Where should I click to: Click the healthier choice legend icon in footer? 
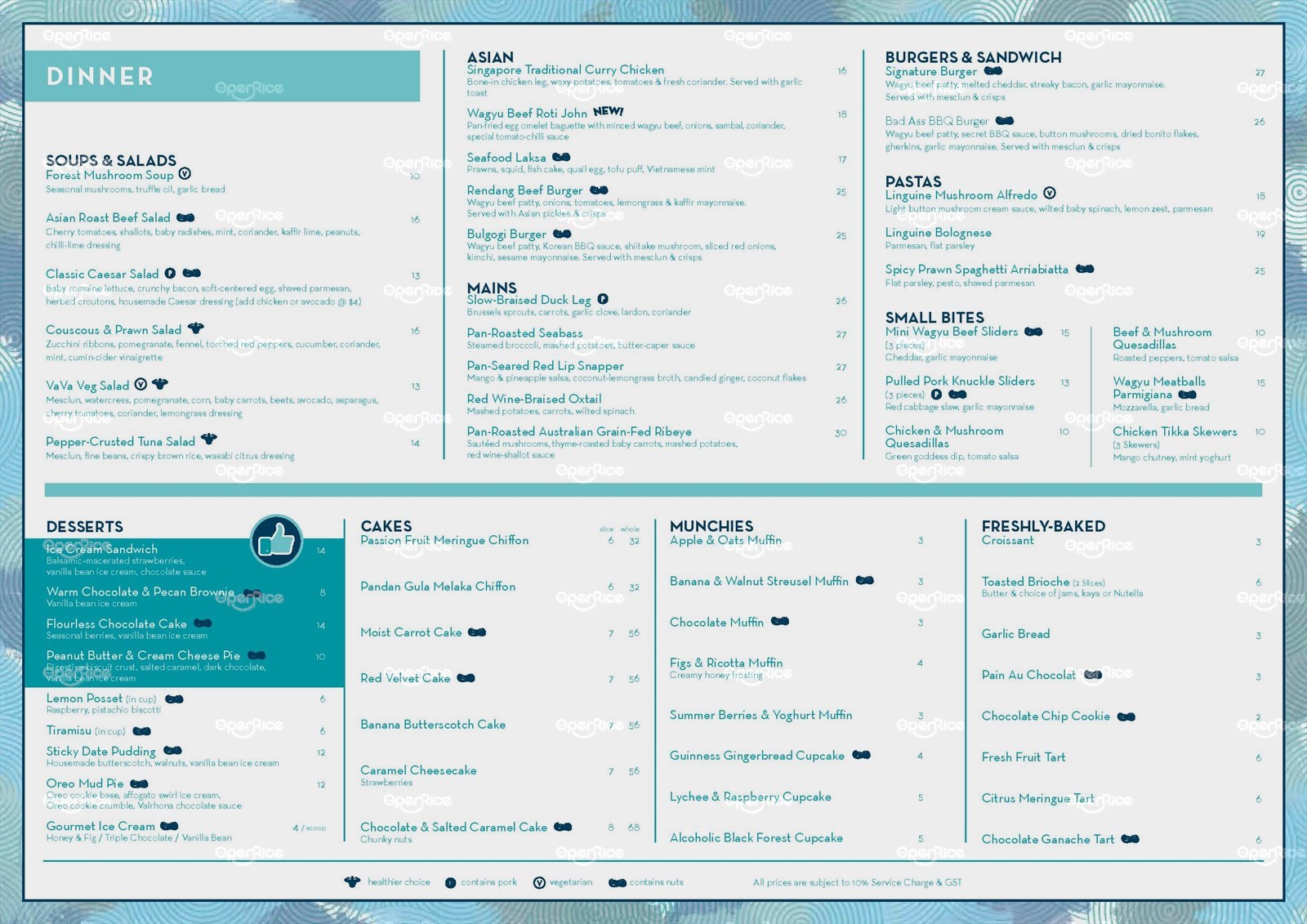coord(352,882)
